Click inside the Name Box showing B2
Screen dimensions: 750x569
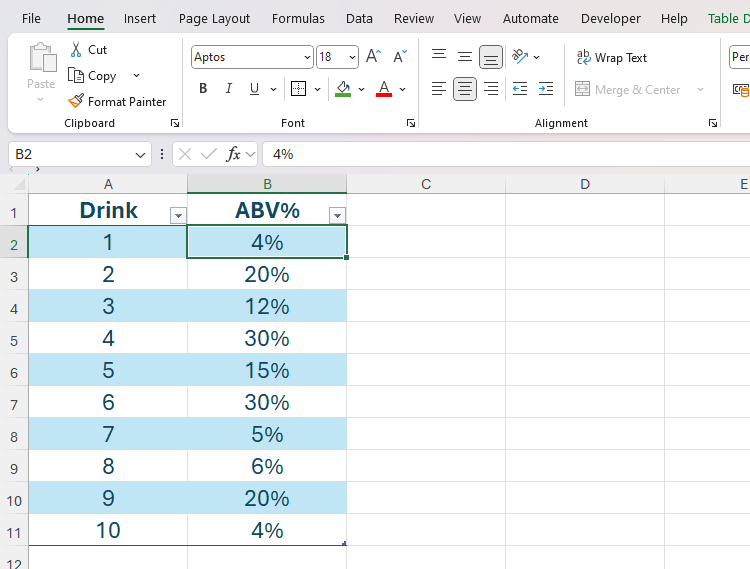pyautogui.click(x=70, y=154)
